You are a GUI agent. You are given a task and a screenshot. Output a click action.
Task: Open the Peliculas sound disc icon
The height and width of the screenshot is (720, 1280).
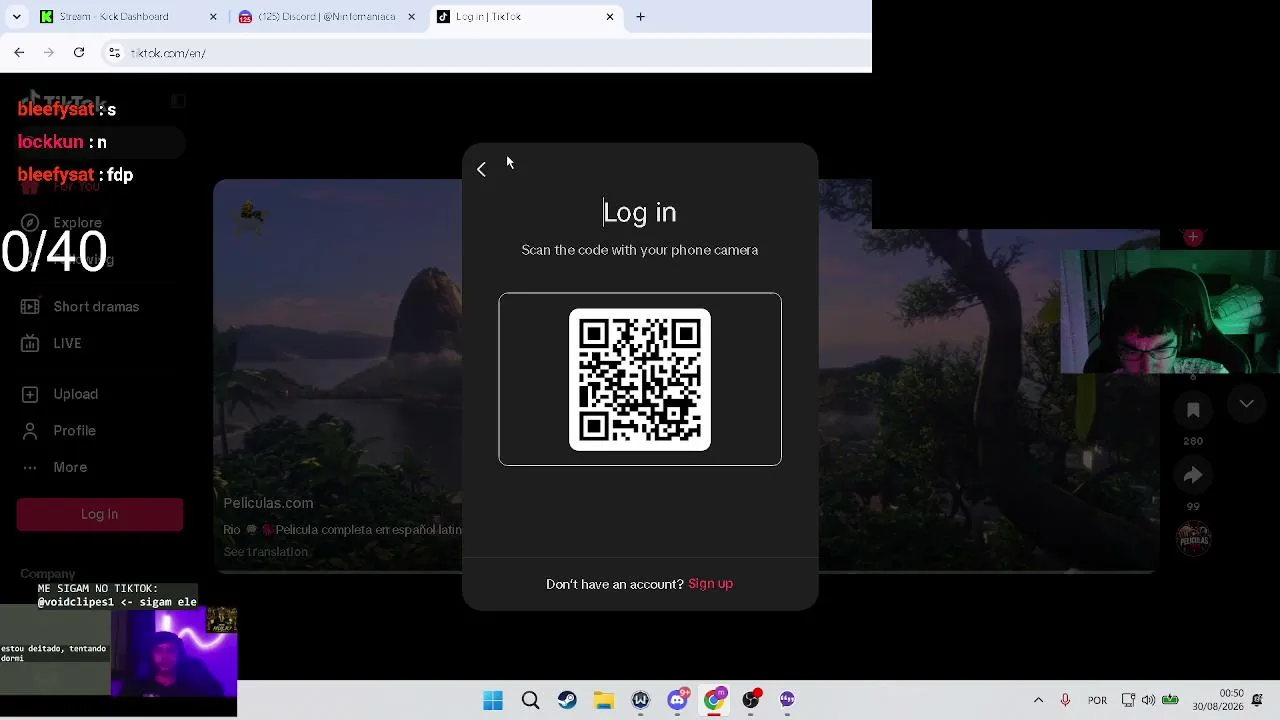tap(1193, 539)
